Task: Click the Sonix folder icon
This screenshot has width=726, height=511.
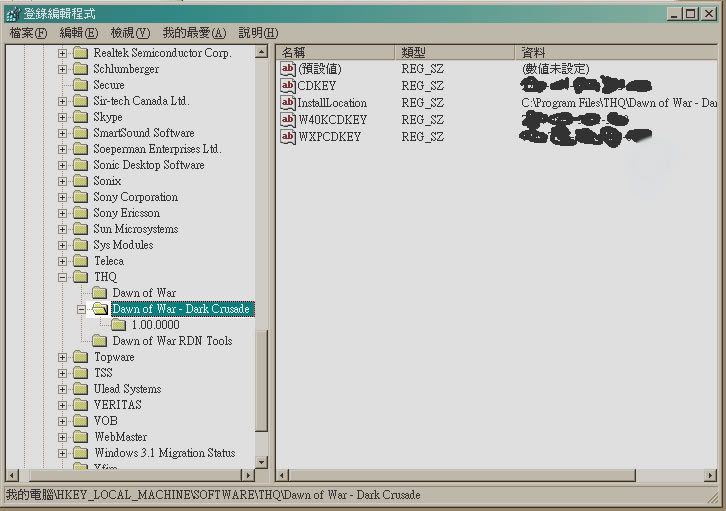Action: tap(81, 181)
